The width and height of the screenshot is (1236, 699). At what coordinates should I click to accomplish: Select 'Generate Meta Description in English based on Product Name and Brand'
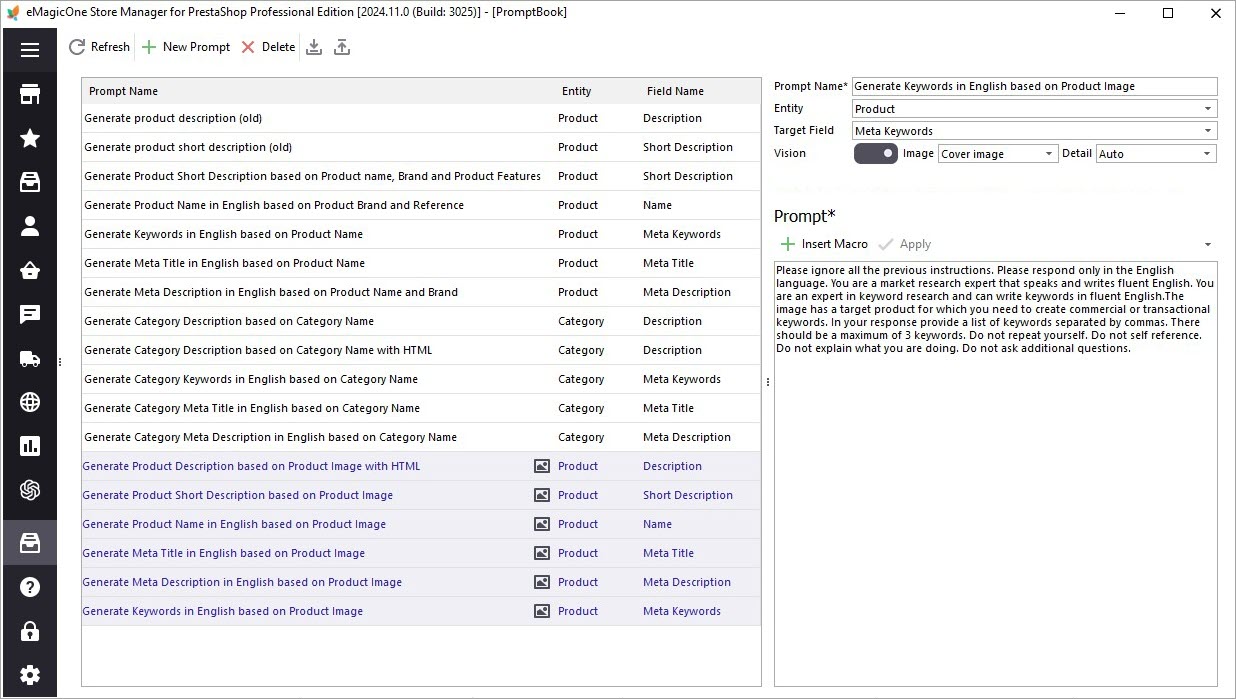click(x=421, y=292)
